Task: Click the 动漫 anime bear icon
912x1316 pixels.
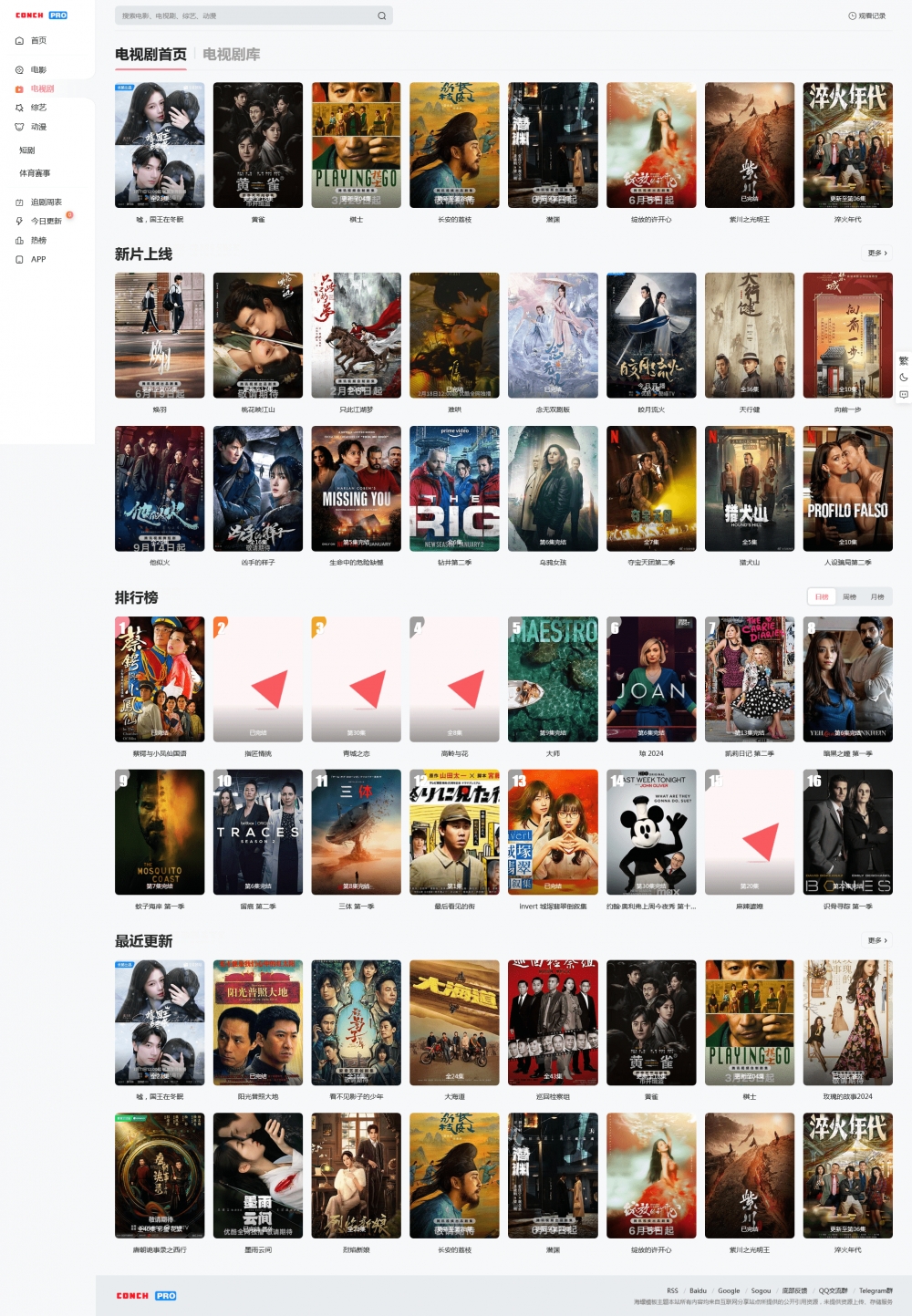Action: [x=19, y=127]
